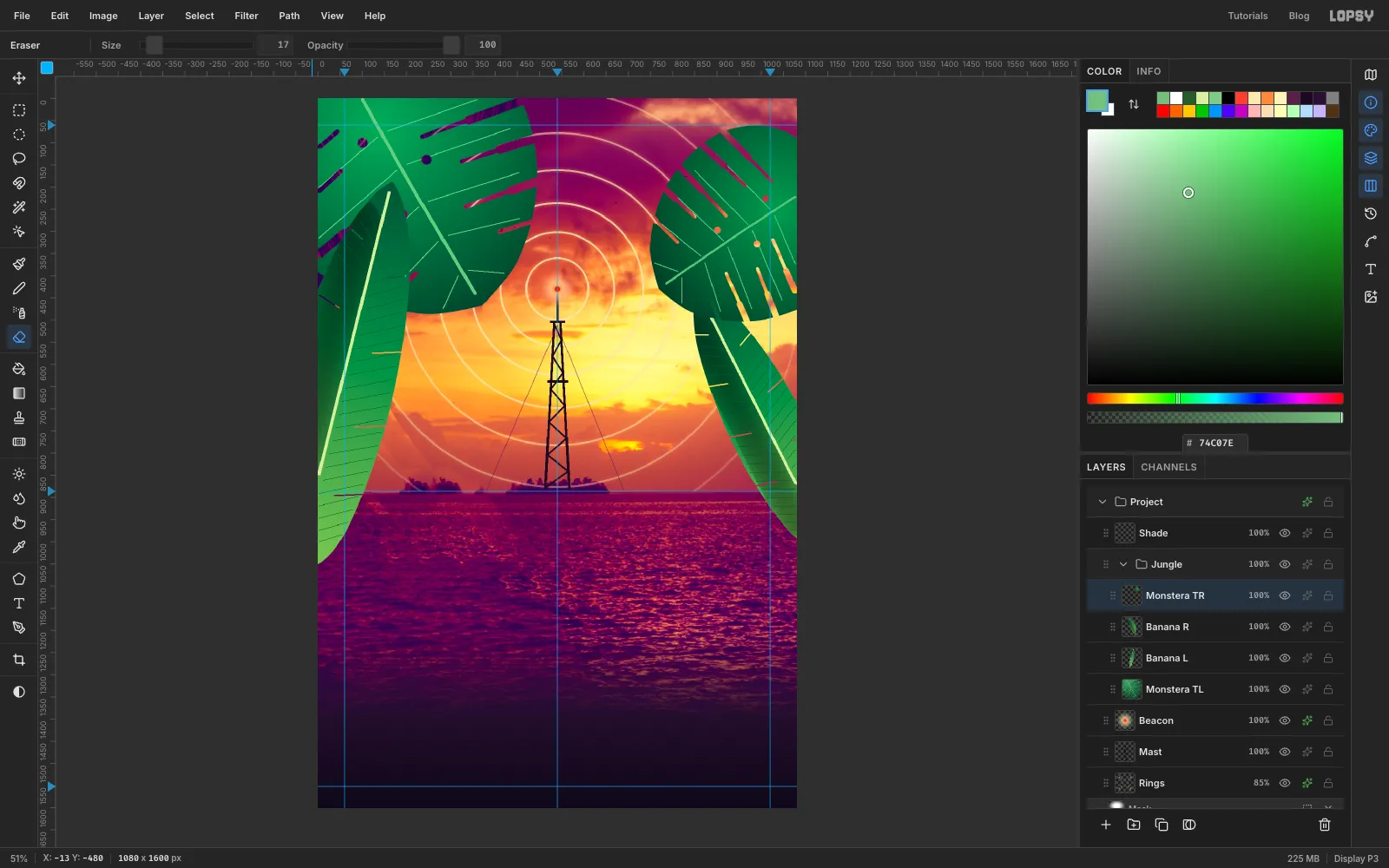Screen dimensions: 1389x868
Task: Click the hue slider bar
Action: click(x=1215, y=398)
